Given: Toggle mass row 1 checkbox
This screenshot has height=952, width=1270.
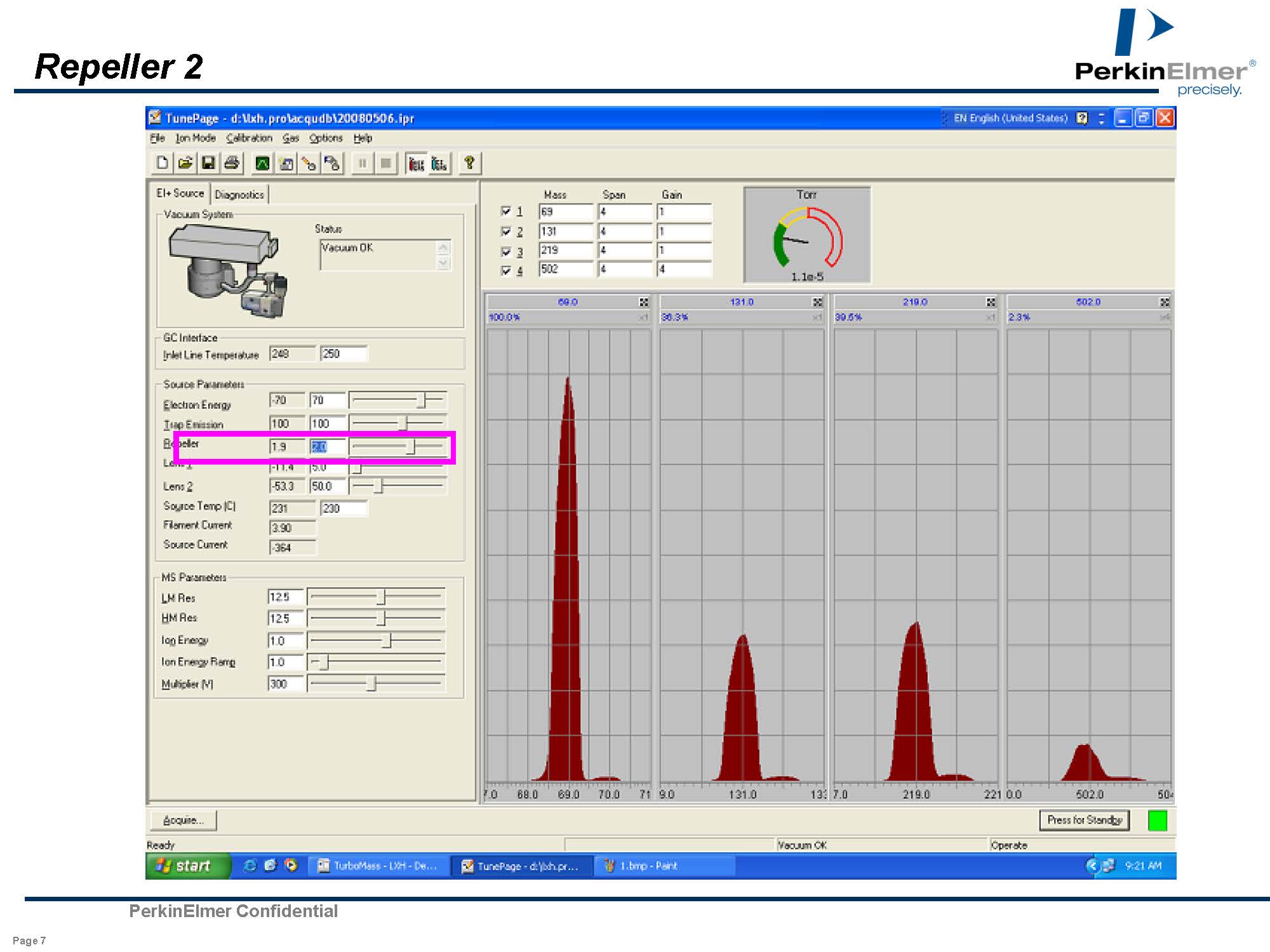Looking at the screenshot, I should click(506, 211).
